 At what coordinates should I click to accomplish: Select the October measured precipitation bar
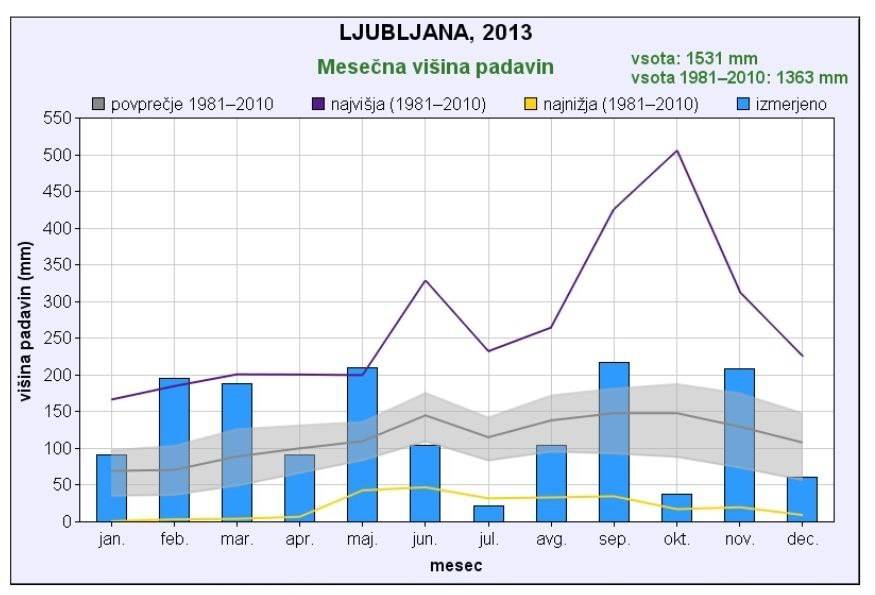coord(676,508)
